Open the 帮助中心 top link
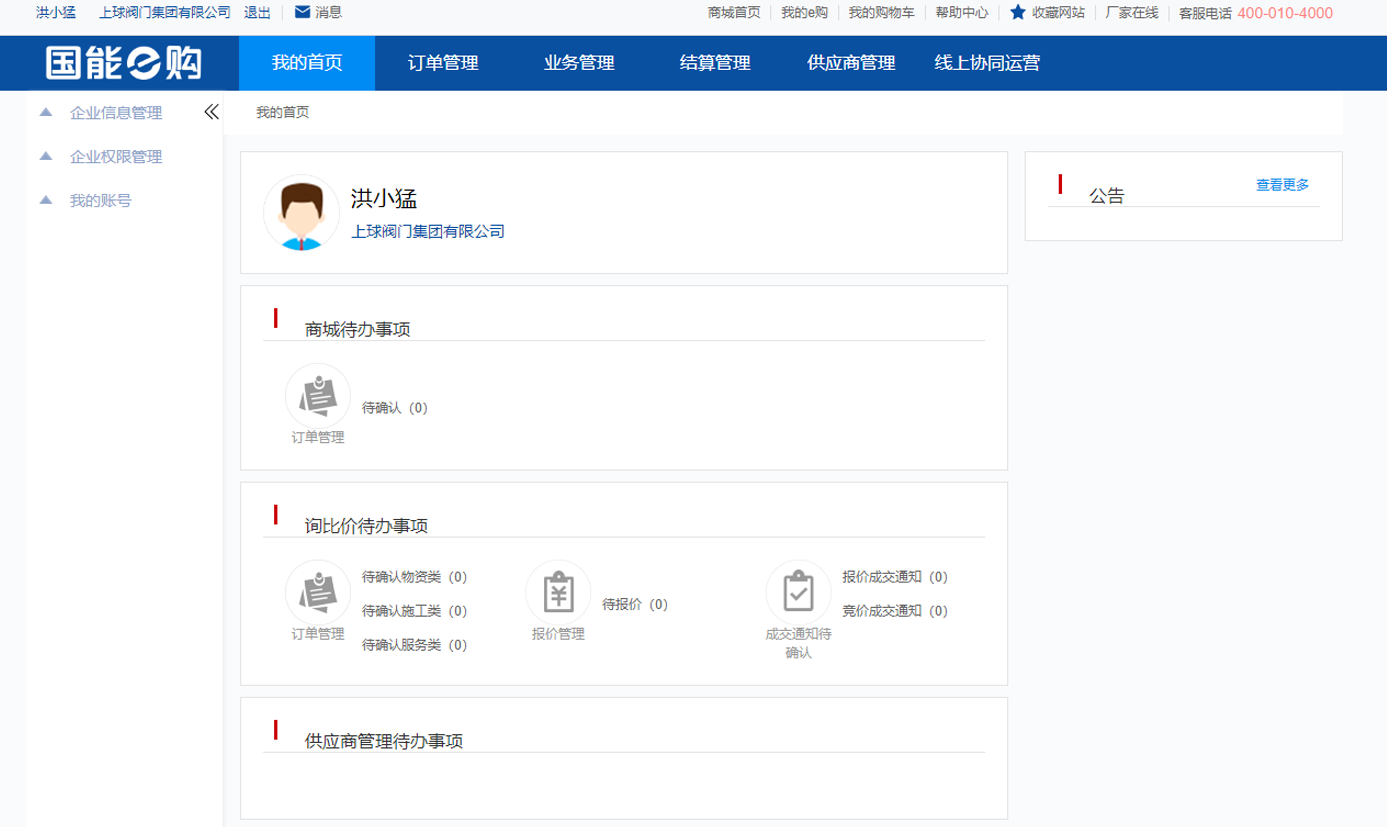The height and width of the screenshot is (827, 1387). [962, 13]
